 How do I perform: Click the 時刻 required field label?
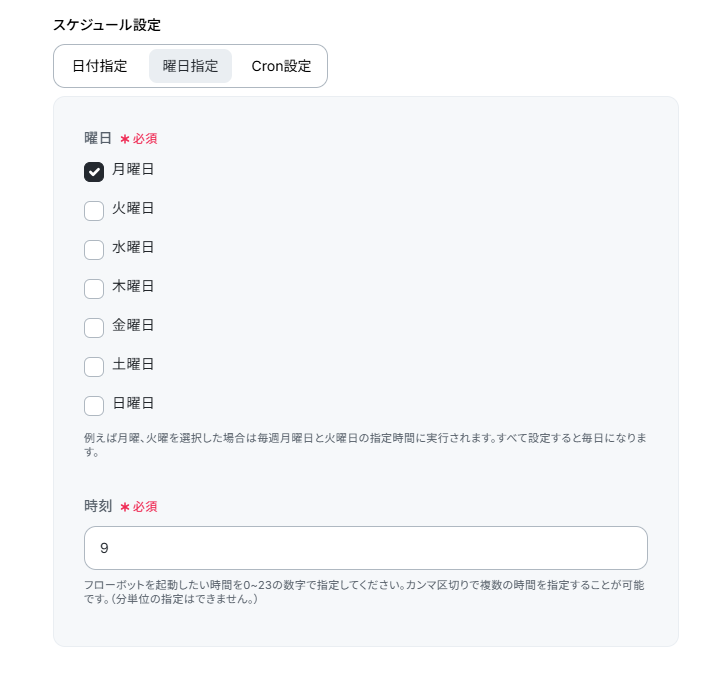click(99, 506)
